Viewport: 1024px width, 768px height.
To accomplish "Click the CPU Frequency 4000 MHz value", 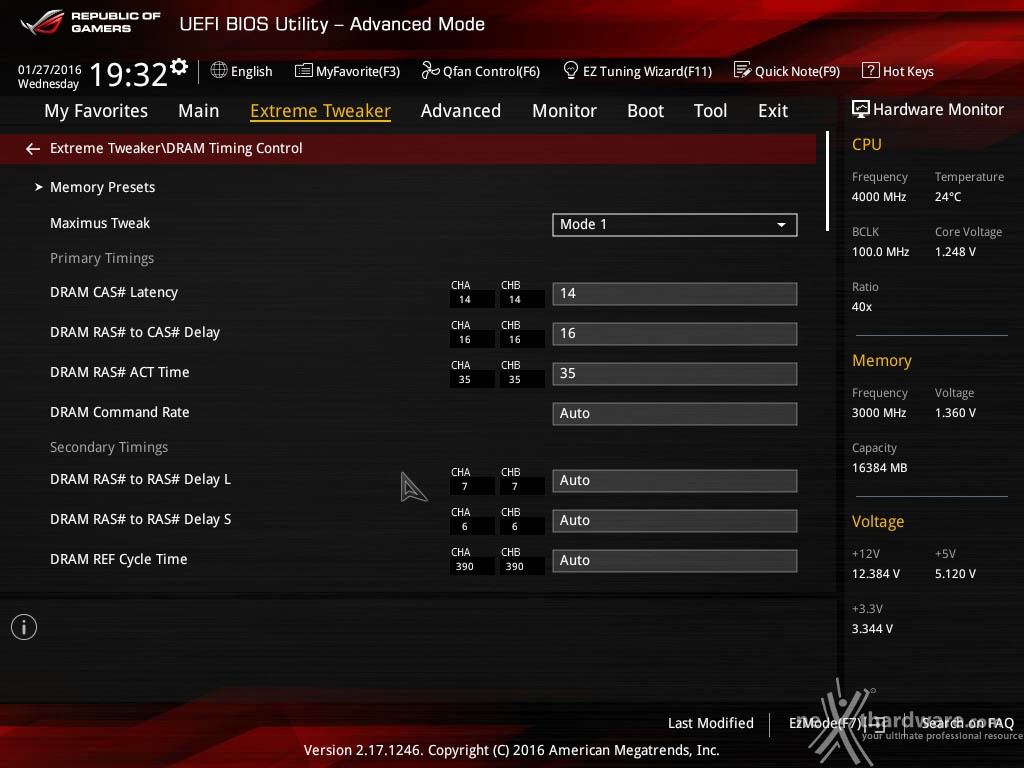I will coord(878,197).
